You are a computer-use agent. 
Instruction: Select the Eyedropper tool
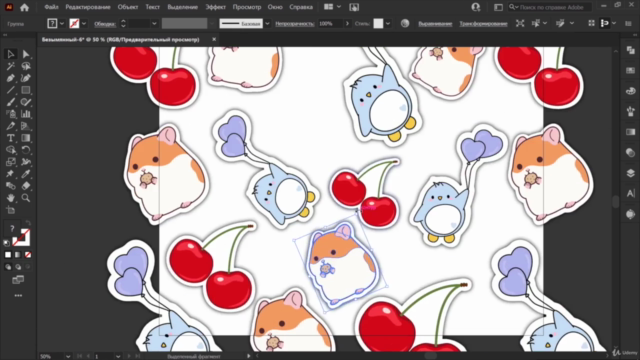[26, 174]
